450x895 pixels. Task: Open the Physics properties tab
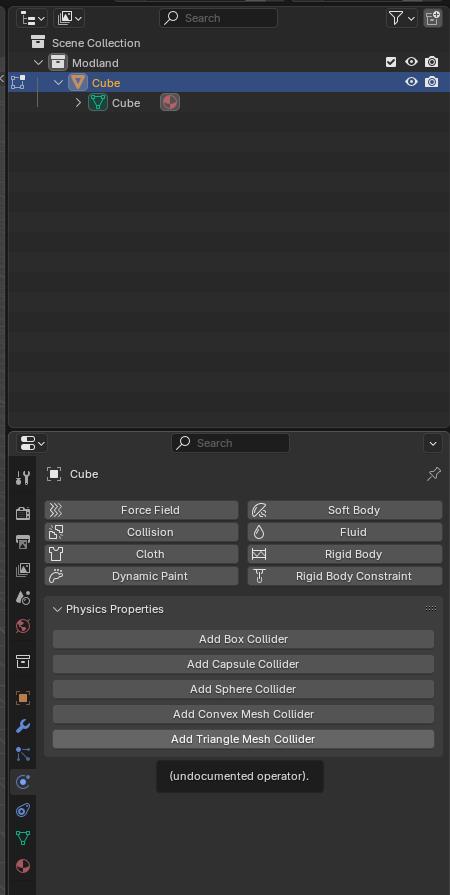(x=23, y=782)
